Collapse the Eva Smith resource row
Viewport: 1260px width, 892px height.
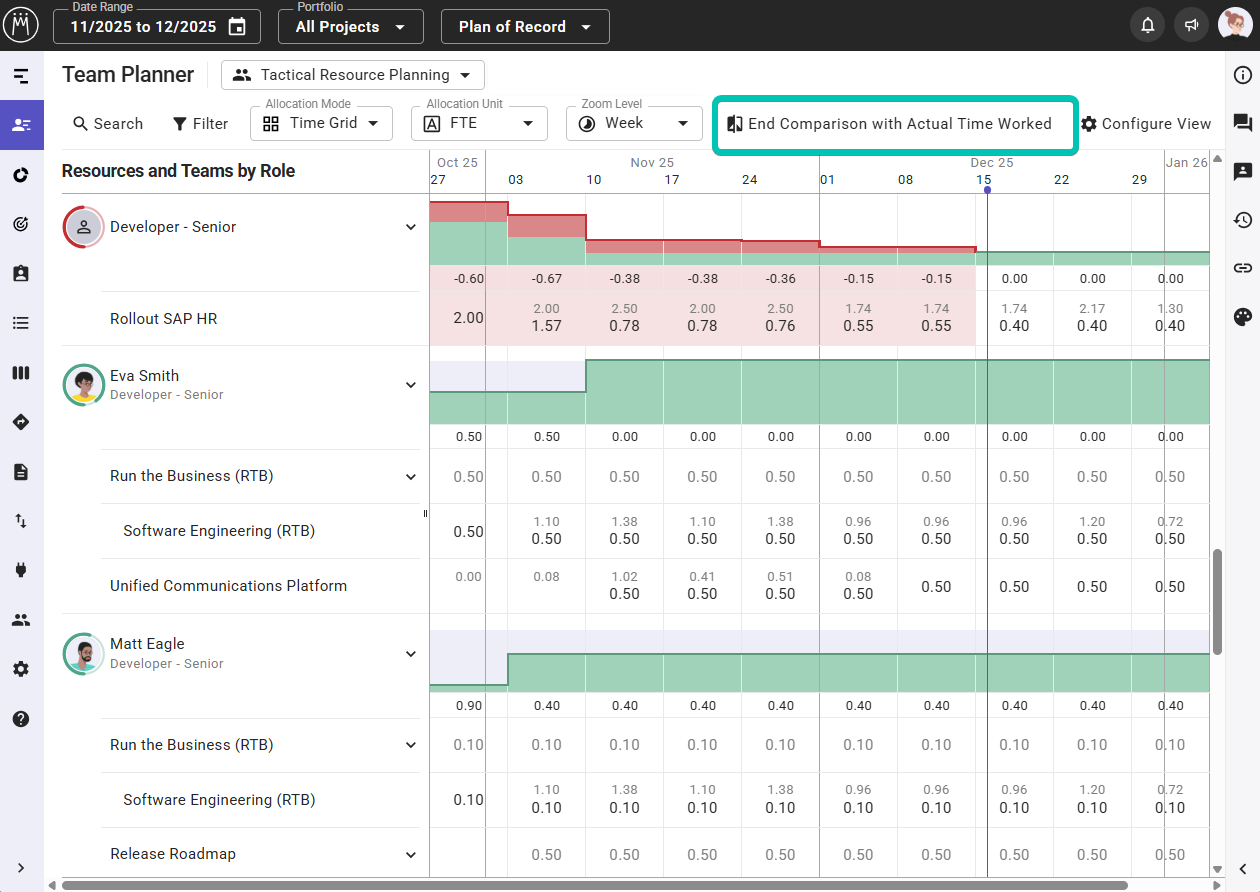click(410, 385)
